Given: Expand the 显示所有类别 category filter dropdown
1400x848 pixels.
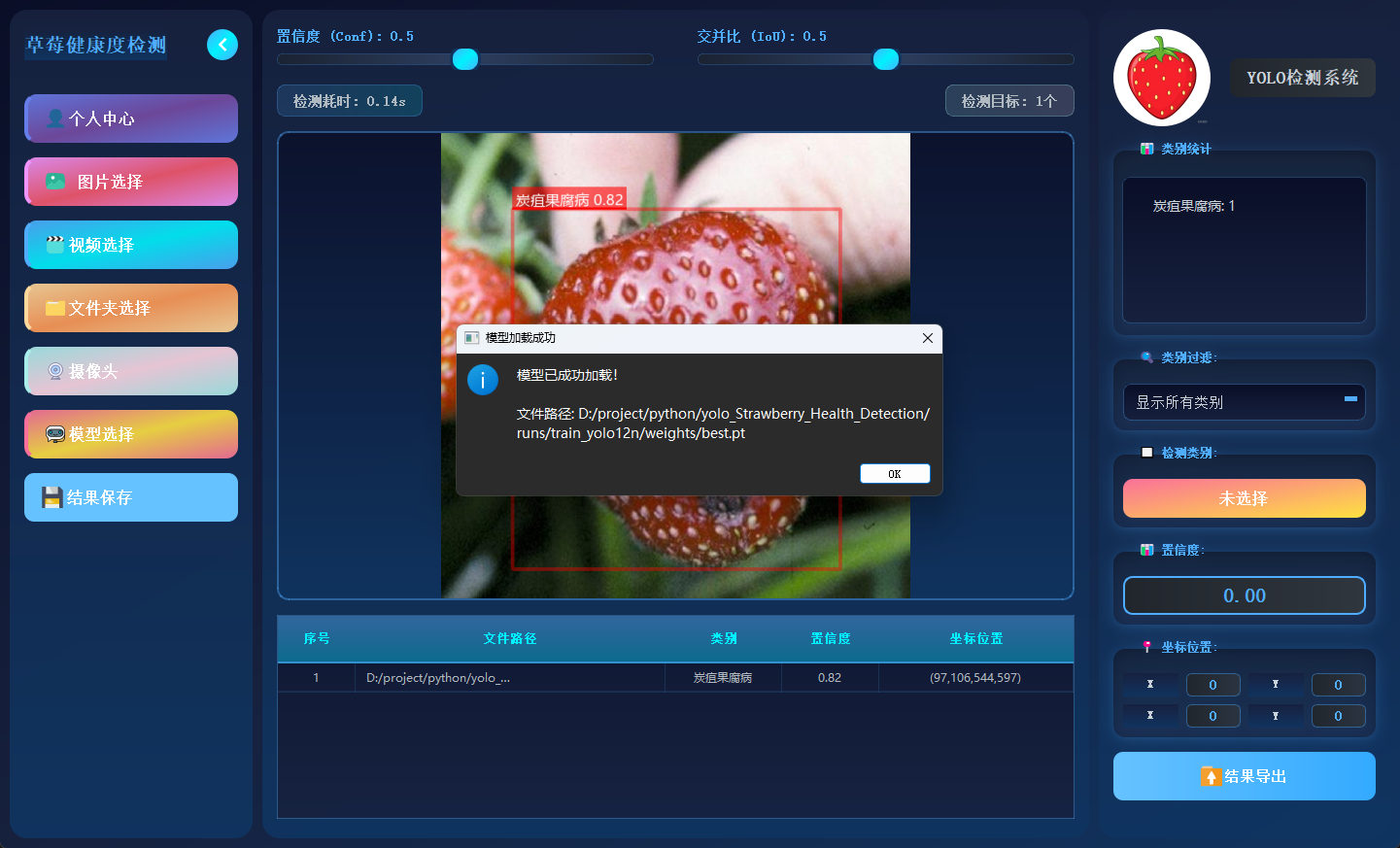Looking at the screenshot, I should (x=1244, y=402).
